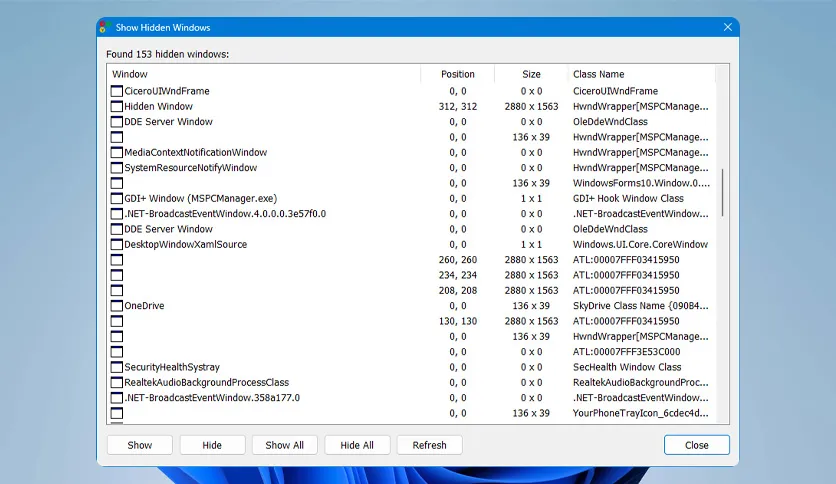Check the unnamed WindowsForms10.Window row checkbox
This screenshot has height=484, width=836.
117,183
